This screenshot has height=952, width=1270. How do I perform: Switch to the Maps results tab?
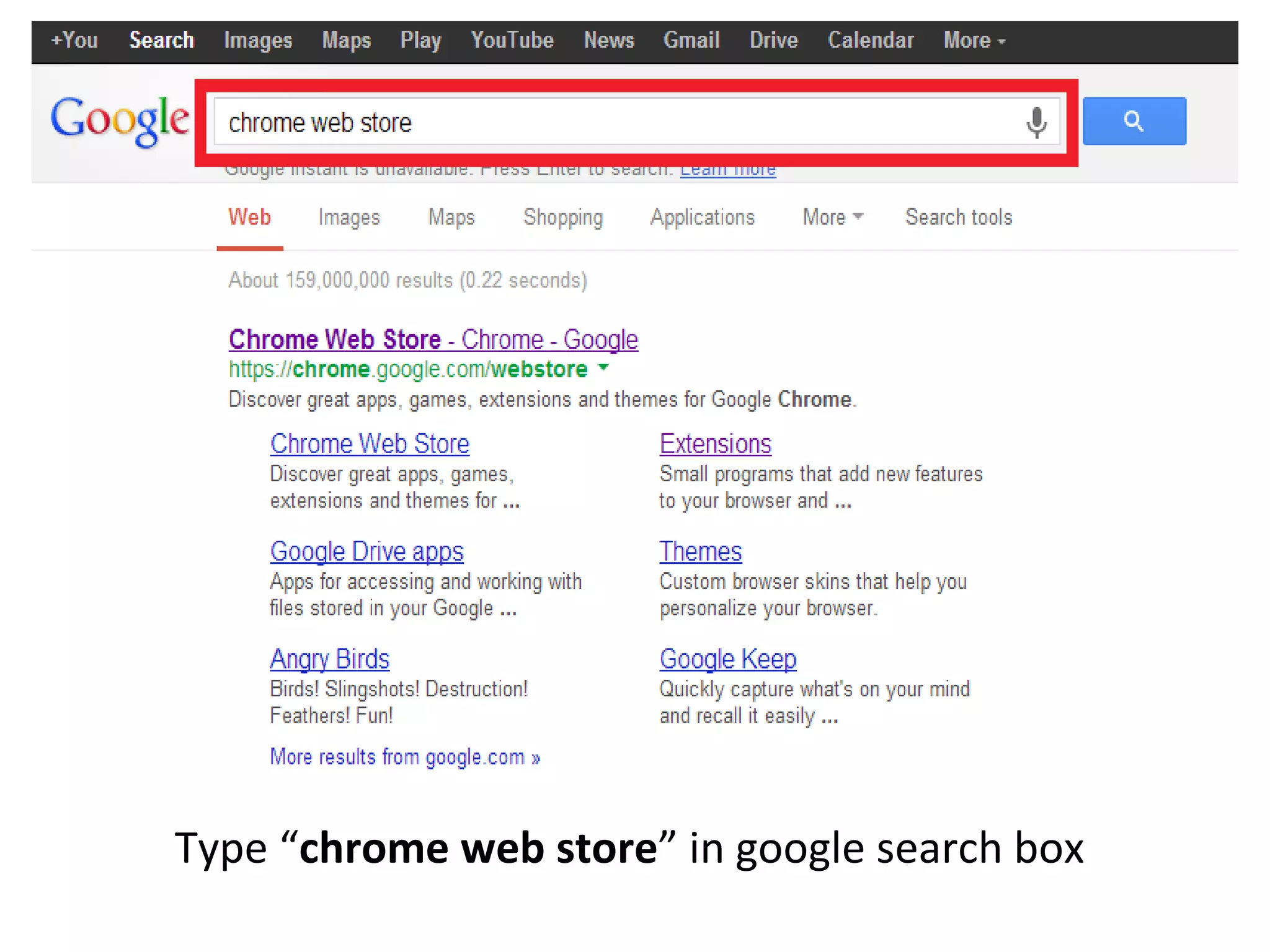[451, 218]
